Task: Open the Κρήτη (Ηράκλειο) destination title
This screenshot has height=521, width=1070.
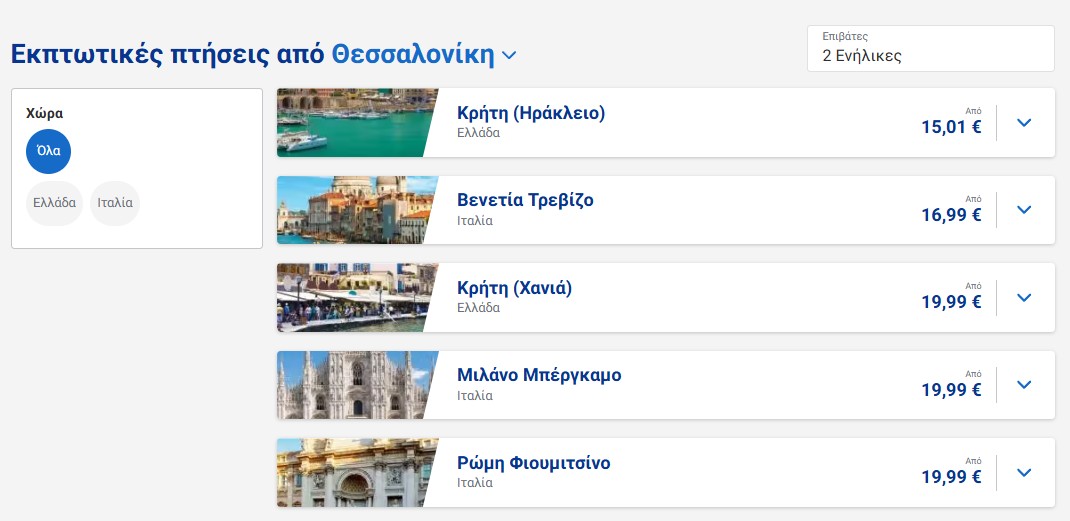Action: [x=531, y=113]
